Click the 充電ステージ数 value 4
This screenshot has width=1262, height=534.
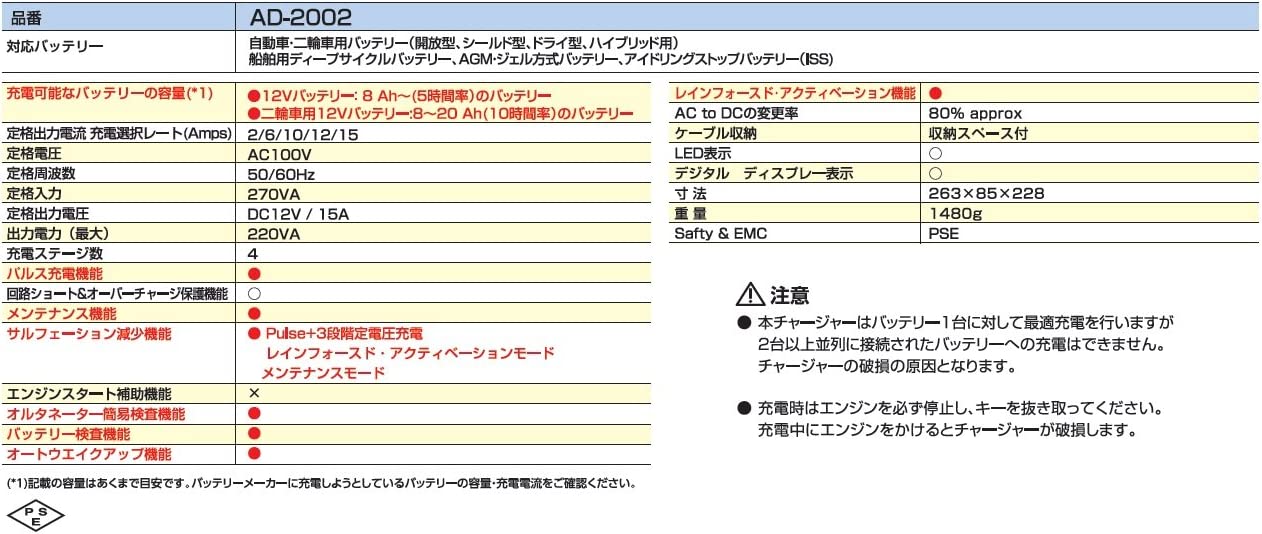tap(253, 254)
